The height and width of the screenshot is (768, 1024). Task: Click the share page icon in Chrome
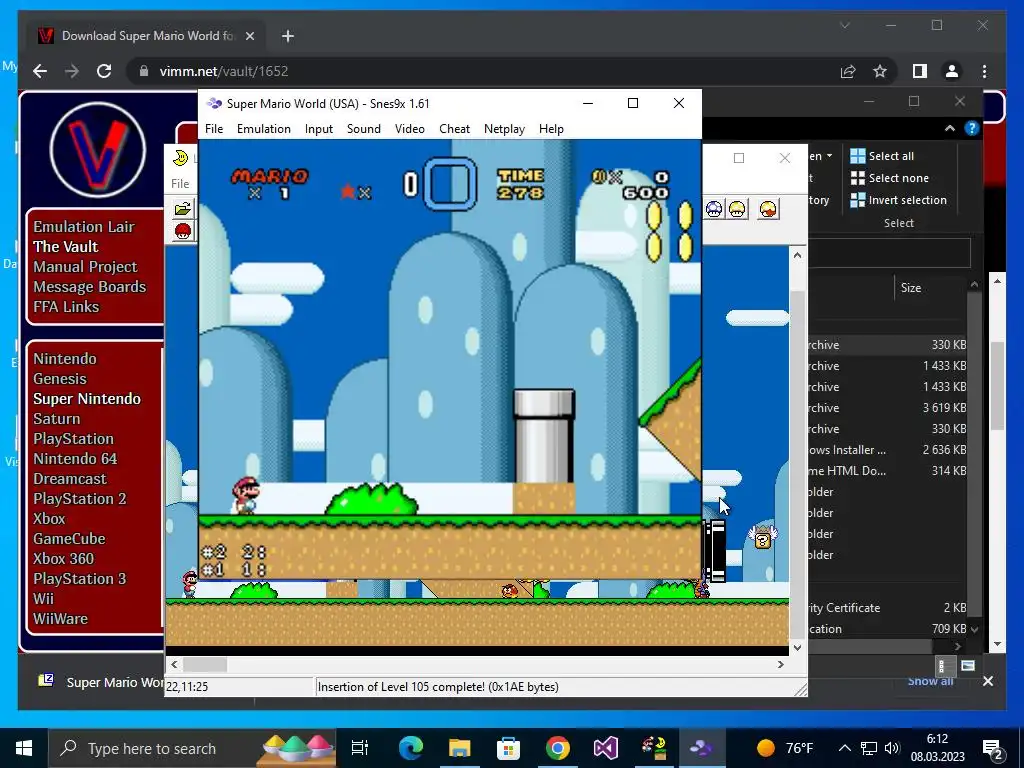tap(848, 71)
